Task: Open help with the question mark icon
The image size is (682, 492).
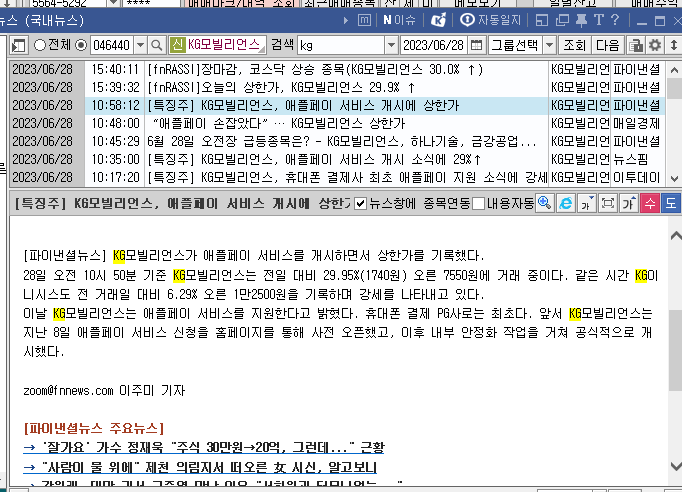Action: (x=615, y=20)
